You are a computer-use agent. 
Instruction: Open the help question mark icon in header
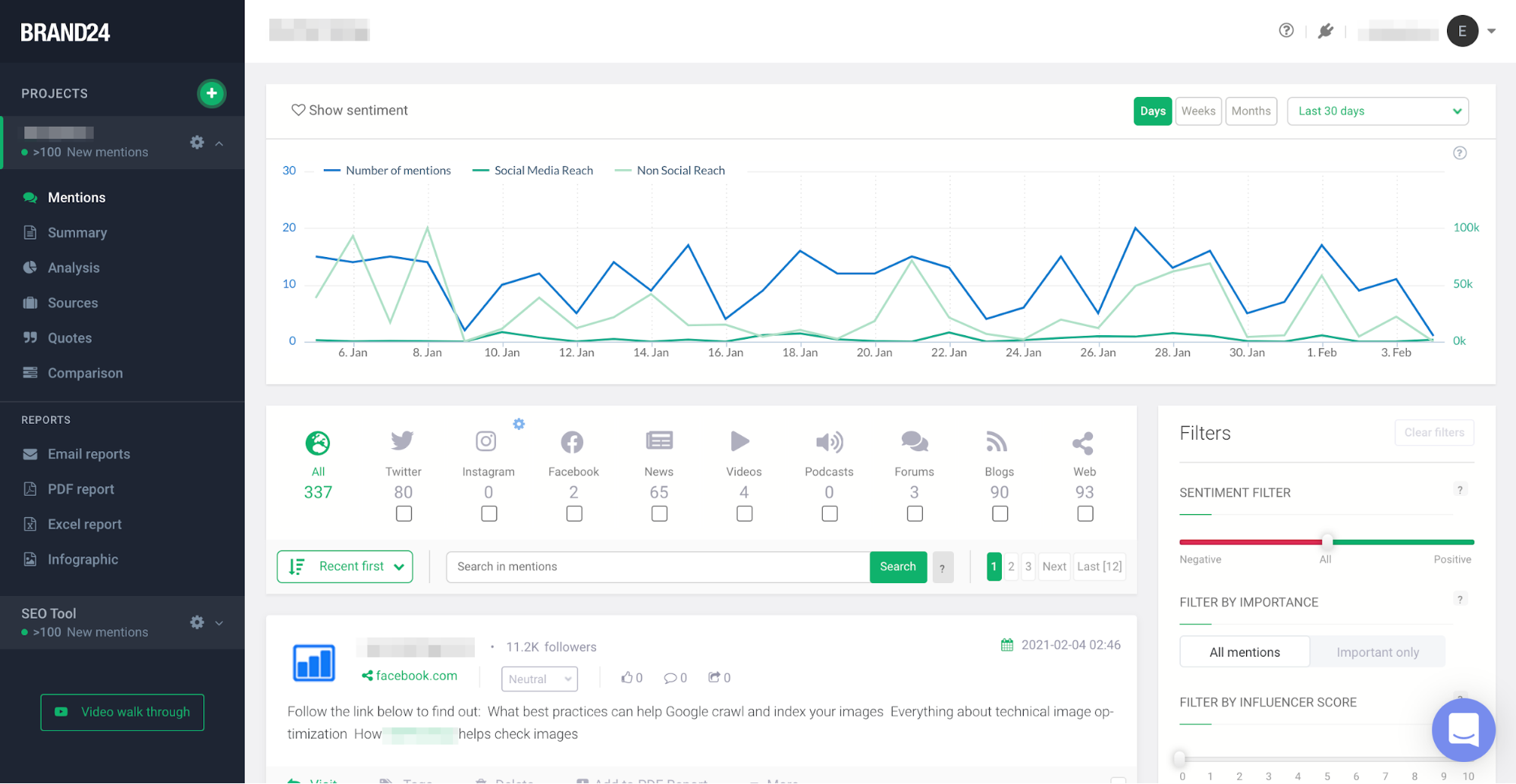coord(1285,30)
